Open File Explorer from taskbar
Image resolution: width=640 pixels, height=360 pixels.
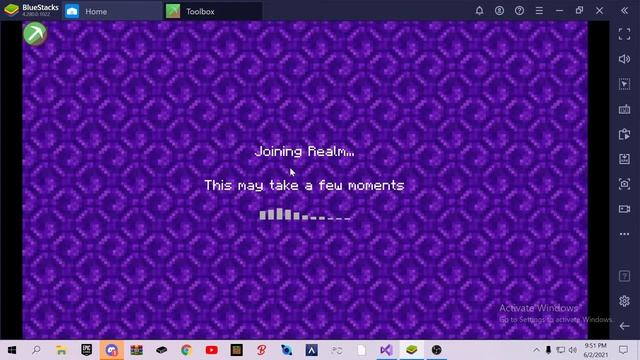click(61, 350)
